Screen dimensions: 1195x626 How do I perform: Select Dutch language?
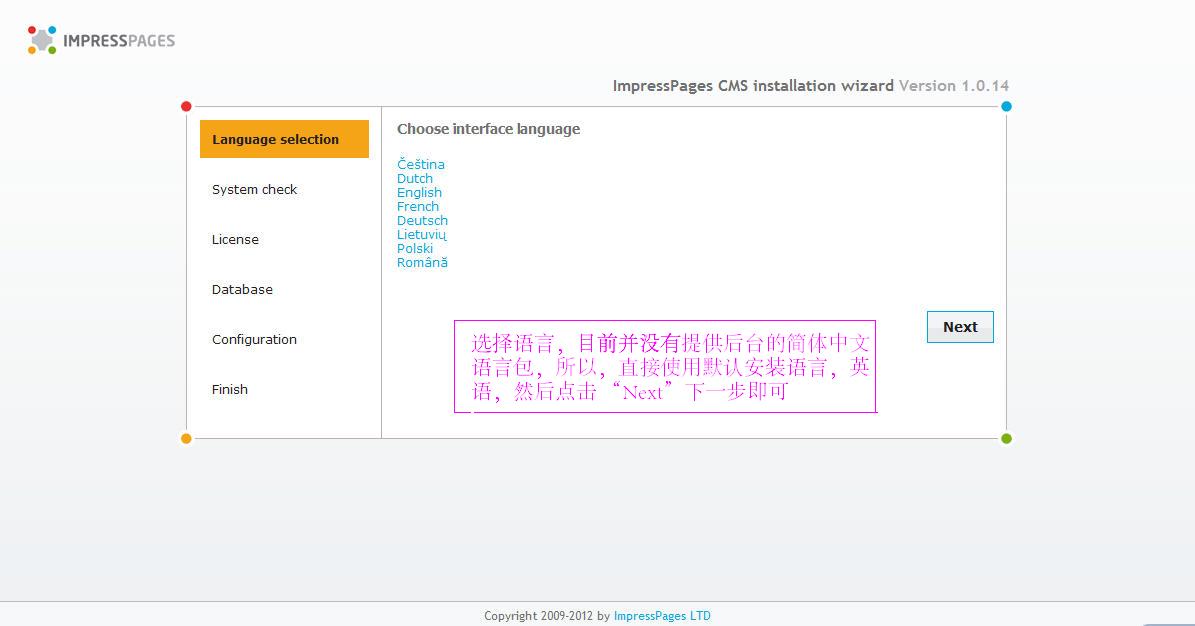pos(415,178)
